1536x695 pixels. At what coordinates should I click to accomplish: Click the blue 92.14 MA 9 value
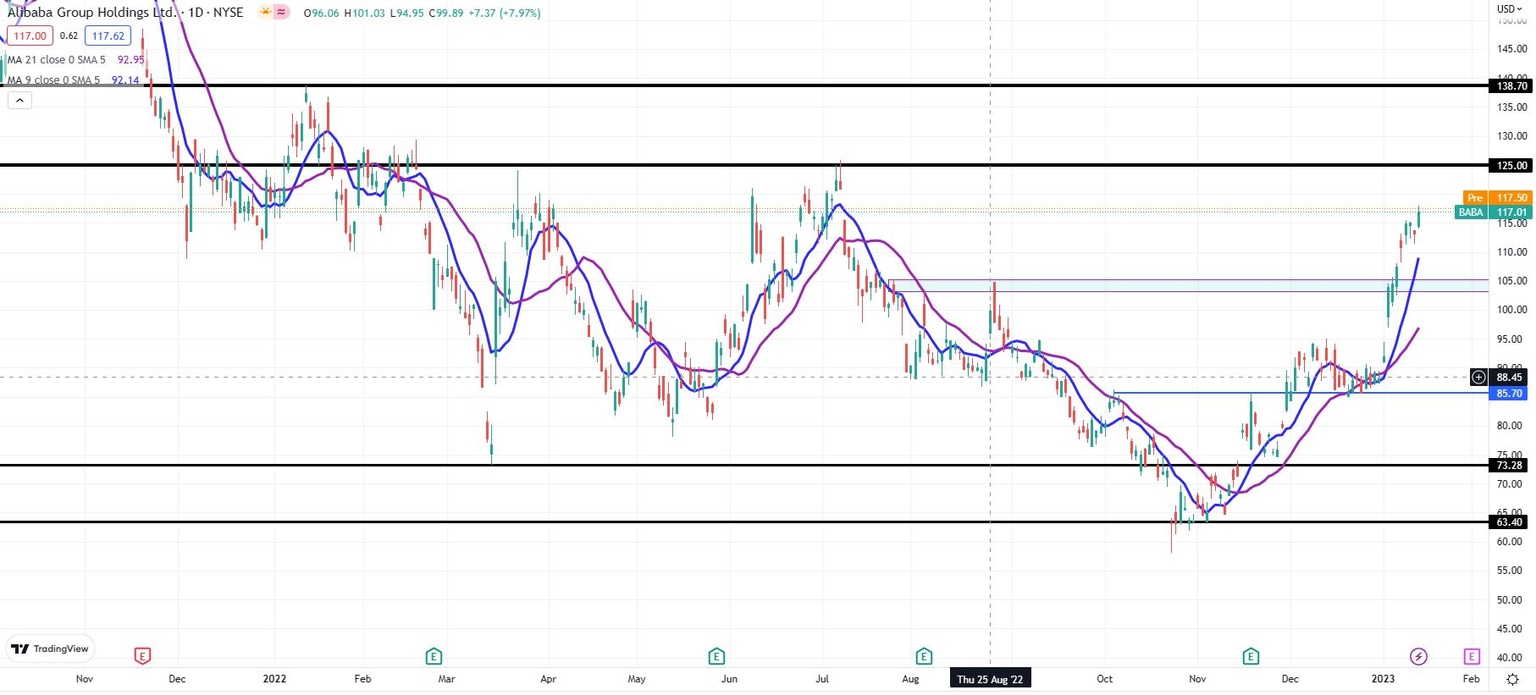pyautogui.click(x=125, y=80)
